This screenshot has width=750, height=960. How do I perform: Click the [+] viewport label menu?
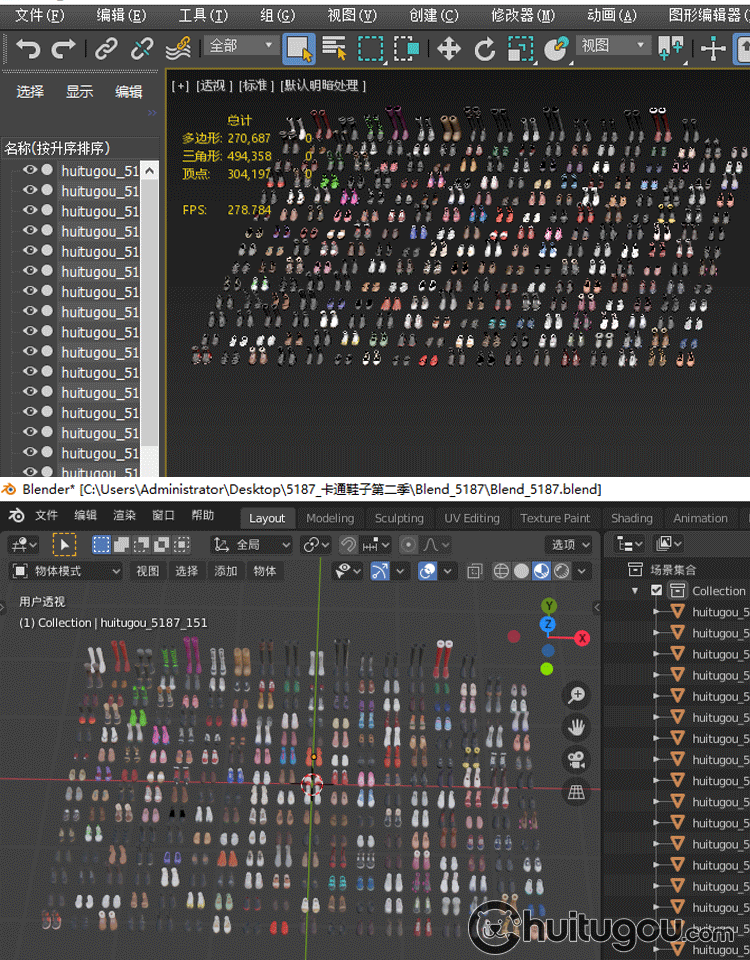point(180,86)
